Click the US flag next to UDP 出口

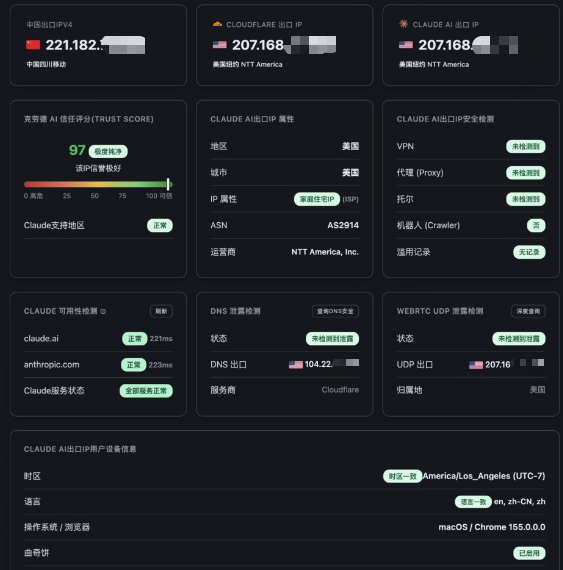coord(476,365)
